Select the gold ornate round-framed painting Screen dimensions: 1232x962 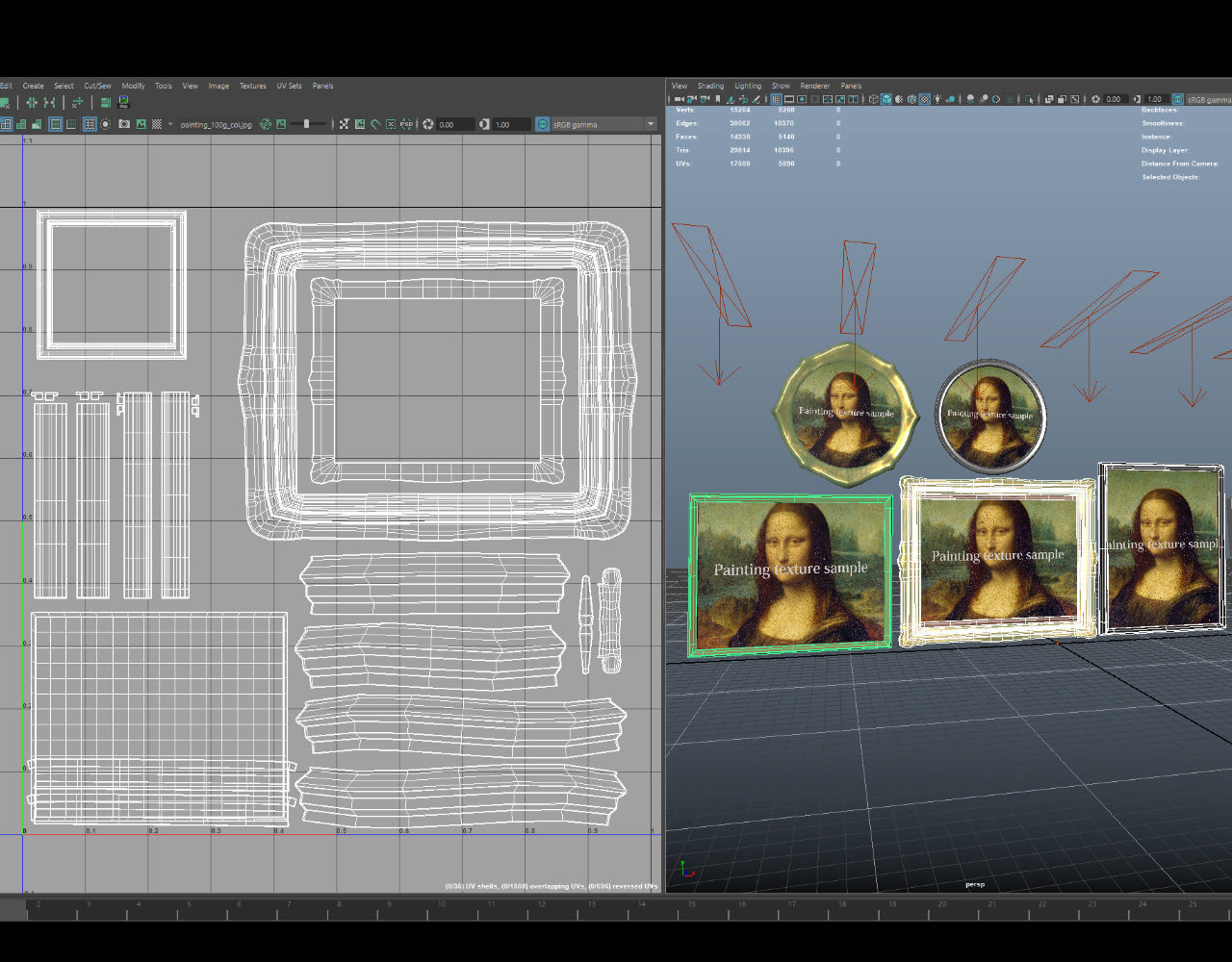[x=846, y=413]
